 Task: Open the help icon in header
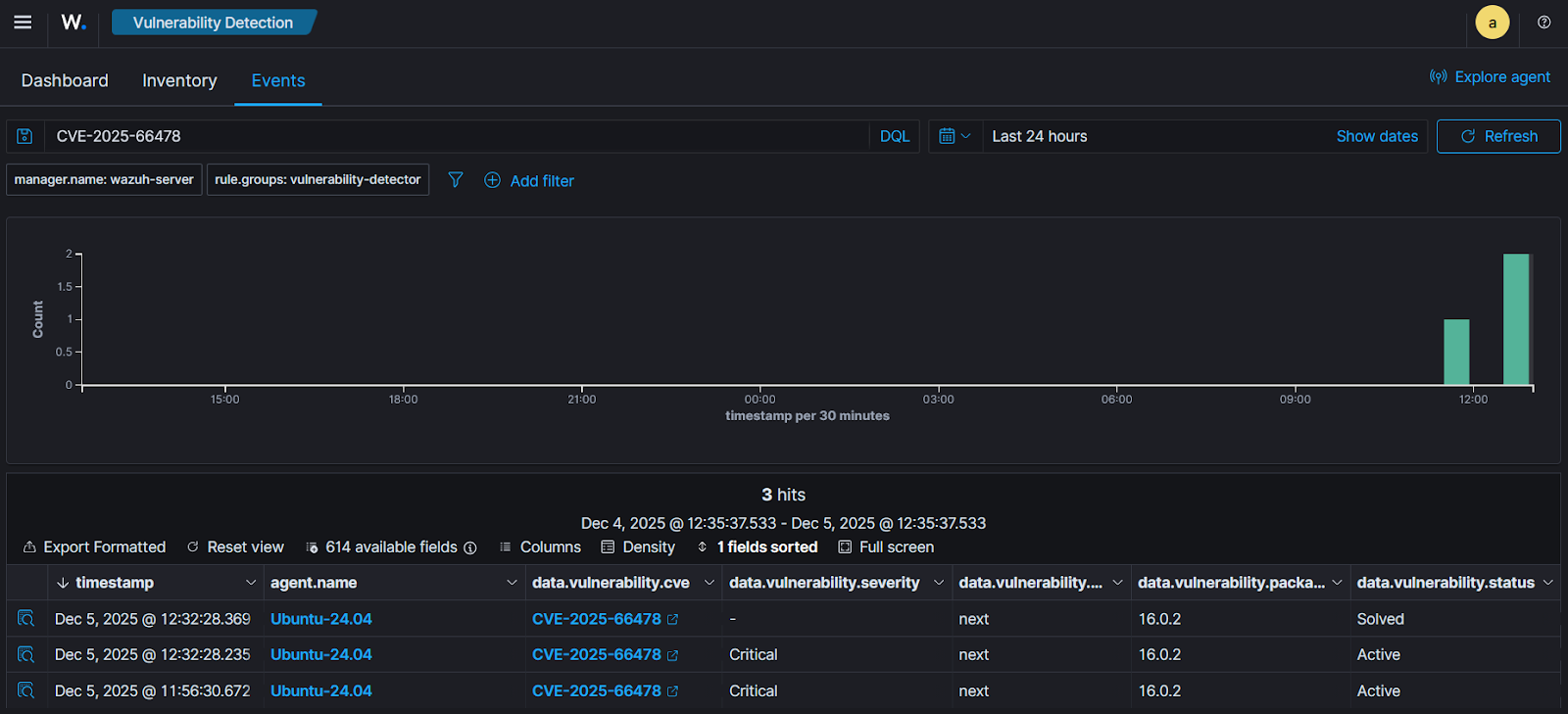click(1544, 23)
